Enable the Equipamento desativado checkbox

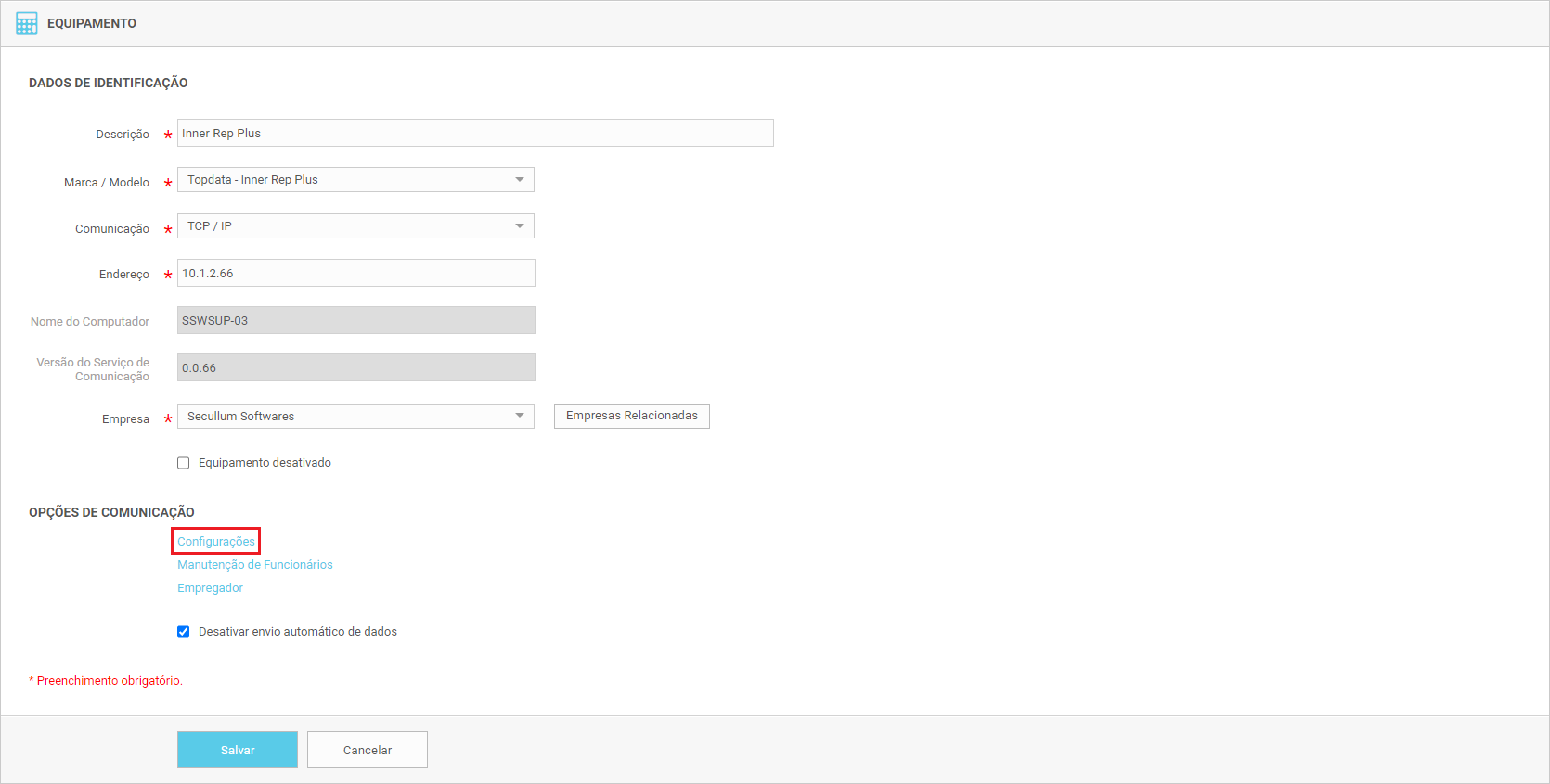(184, 463)
